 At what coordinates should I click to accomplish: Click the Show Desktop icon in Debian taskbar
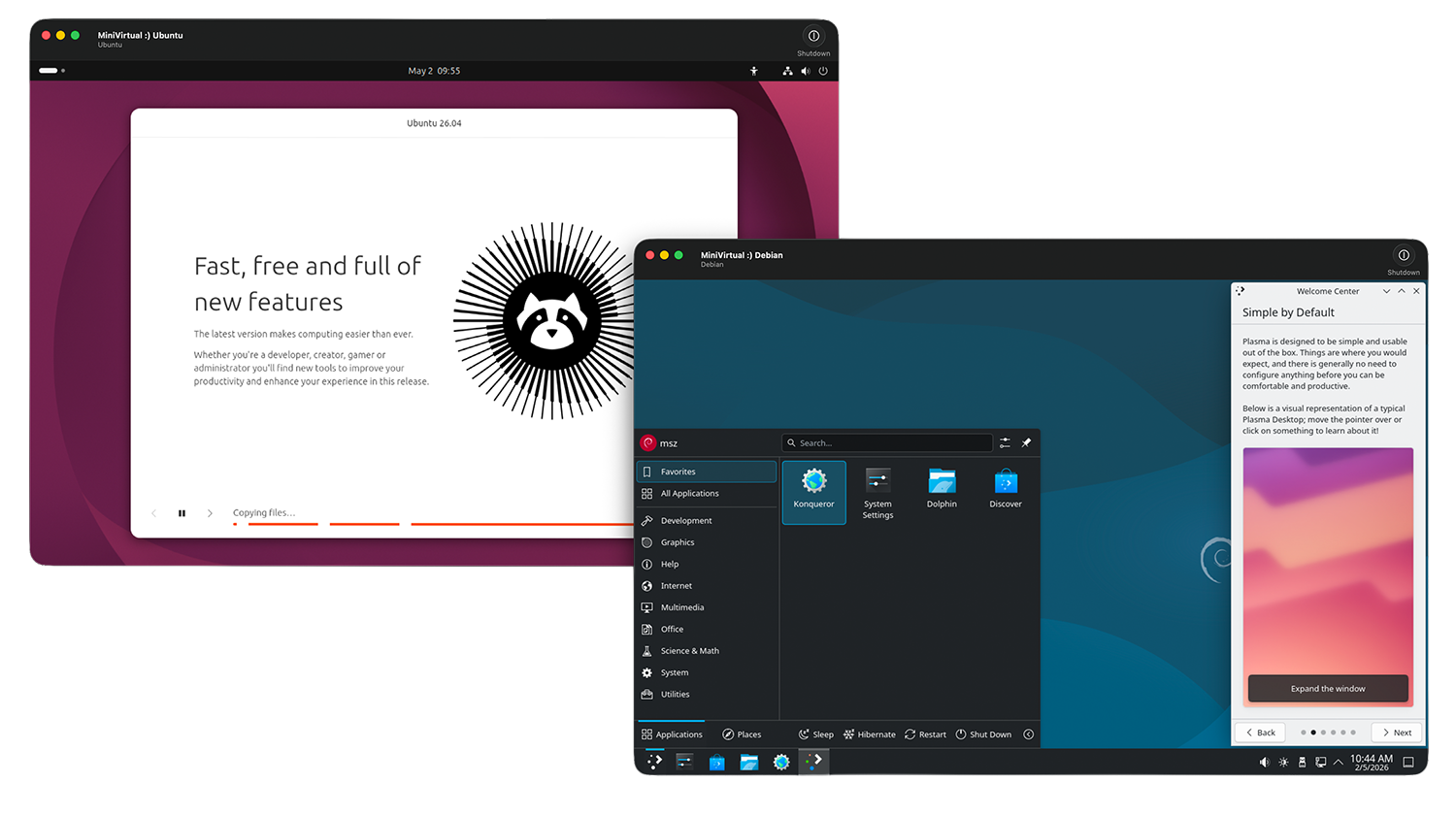coord(1408,763)
